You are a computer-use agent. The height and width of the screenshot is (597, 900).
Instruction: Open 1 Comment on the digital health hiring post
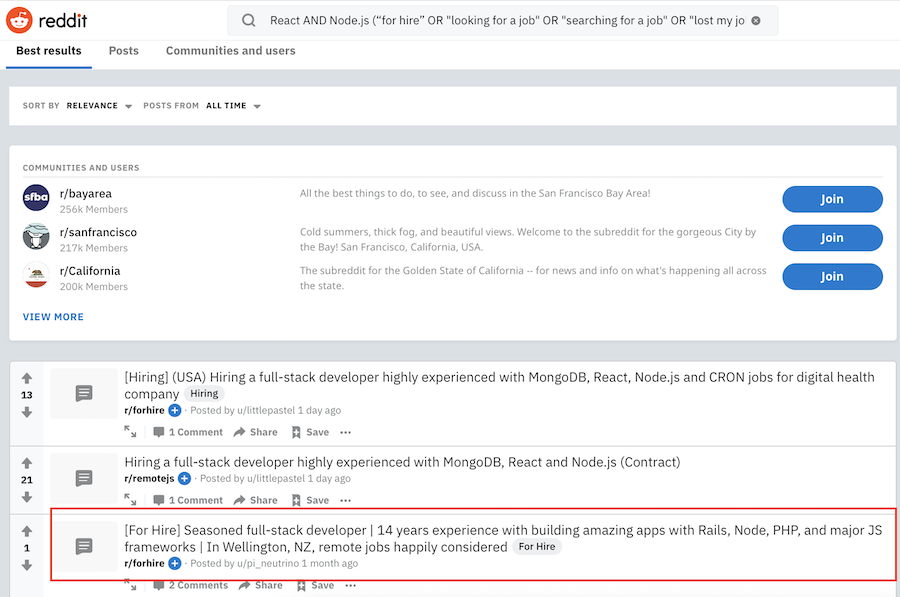click(188, 432)
